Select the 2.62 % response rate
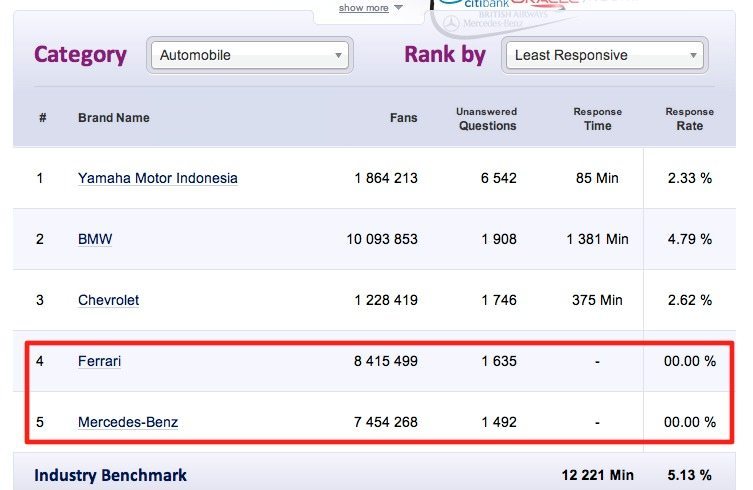Screen dimensions: 753x490 click(690, 300)
